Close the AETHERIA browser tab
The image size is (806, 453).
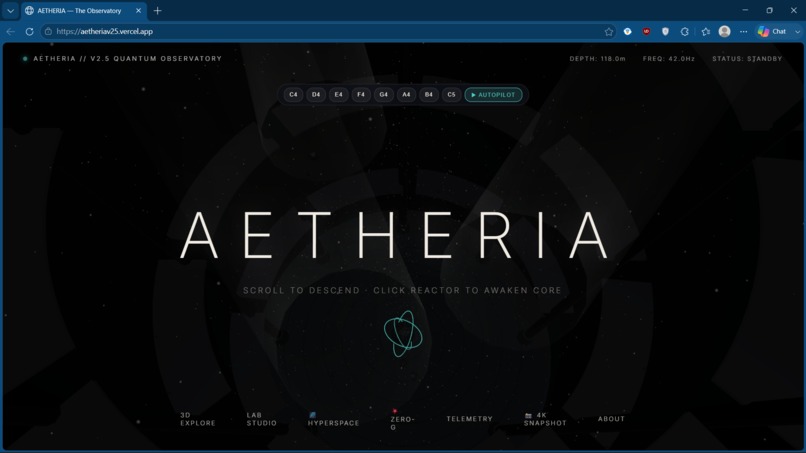click(138, 10)
